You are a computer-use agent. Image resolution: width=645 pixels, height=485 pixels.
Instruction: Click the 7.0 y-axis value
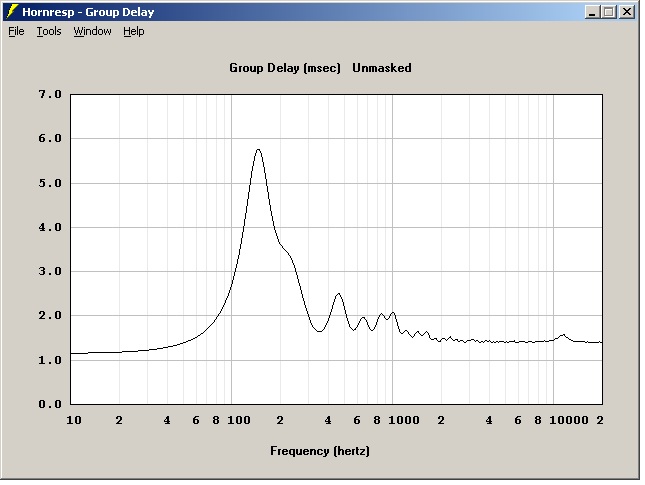pos(50,94)
